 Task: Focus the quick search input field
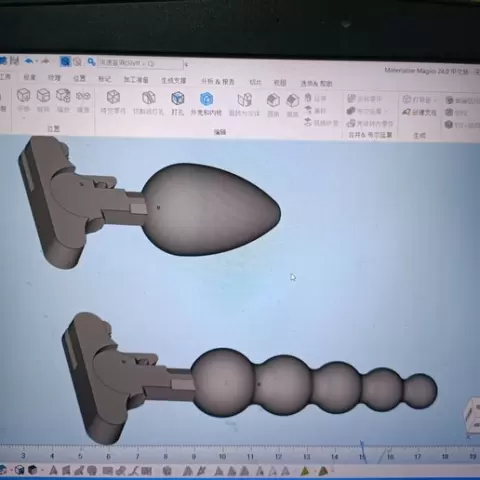click(x=140, y=63)
